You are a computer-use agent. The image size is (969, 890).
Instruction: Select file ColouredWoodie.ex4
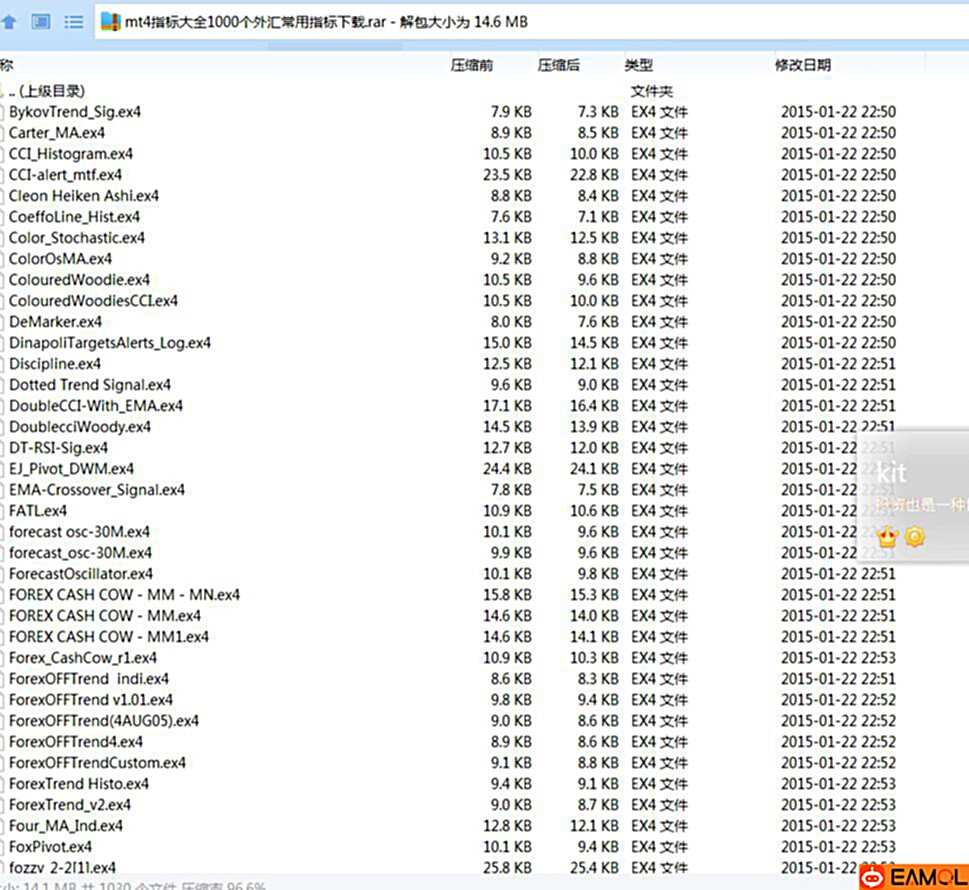(79, 280)
